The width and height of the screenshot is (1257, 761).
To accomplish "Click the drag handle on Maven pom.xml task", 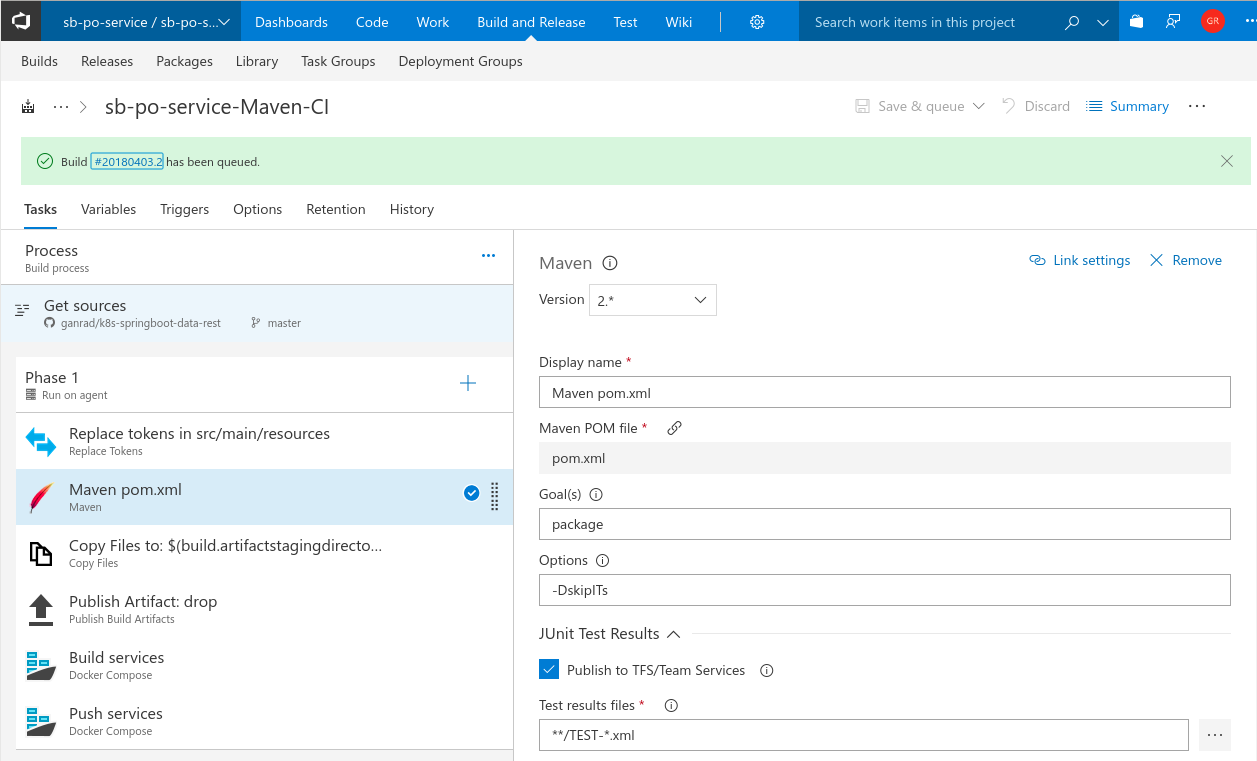I will click(x=494, y=497).
